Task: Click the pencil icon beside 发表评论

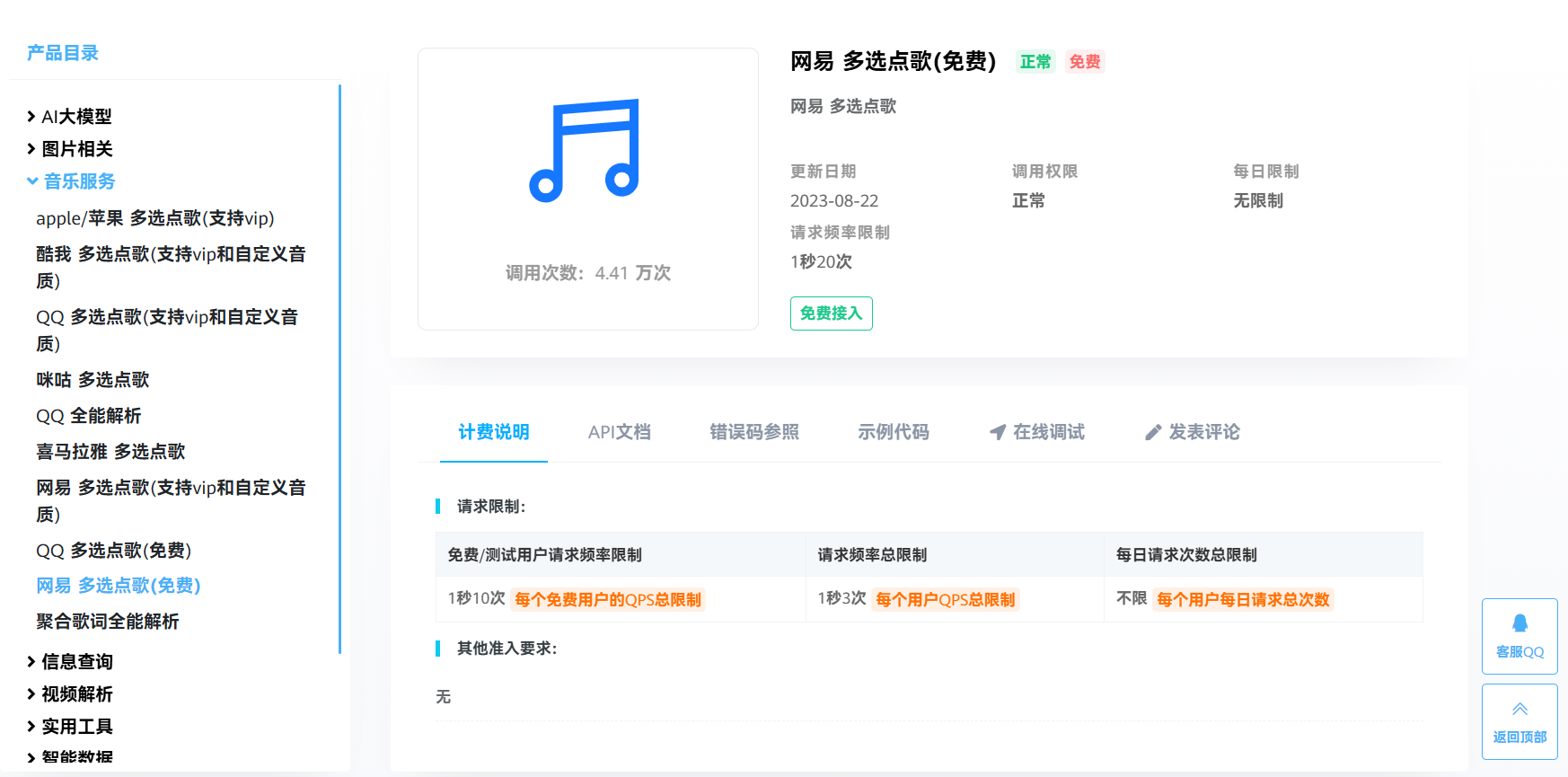Action: pos(1153,432)
